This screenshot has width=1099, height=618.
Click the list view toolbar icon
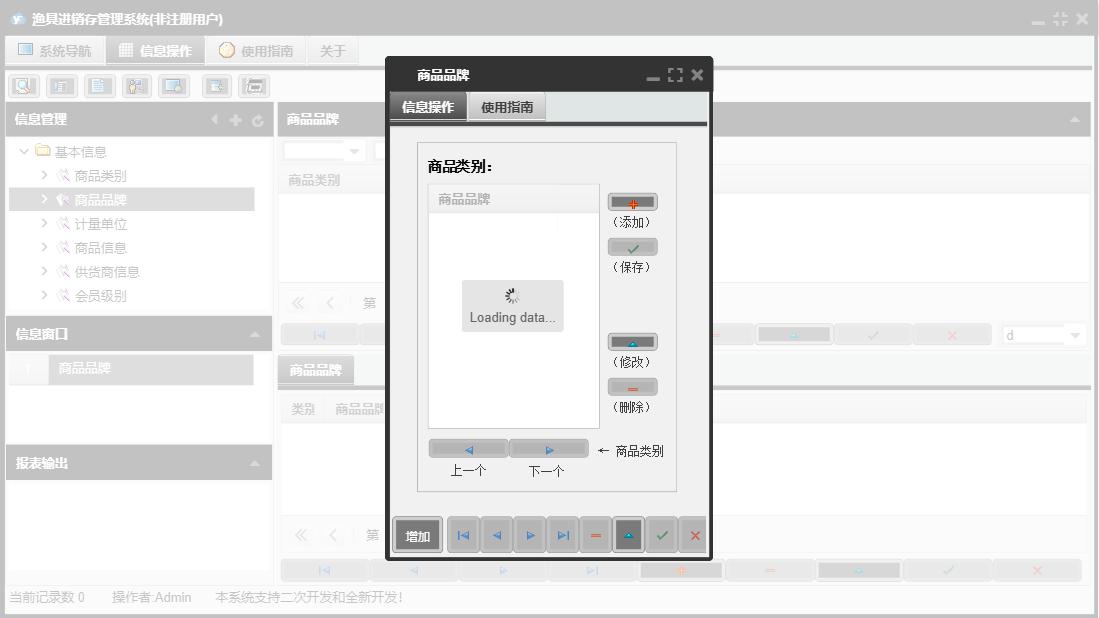[62, 86]
